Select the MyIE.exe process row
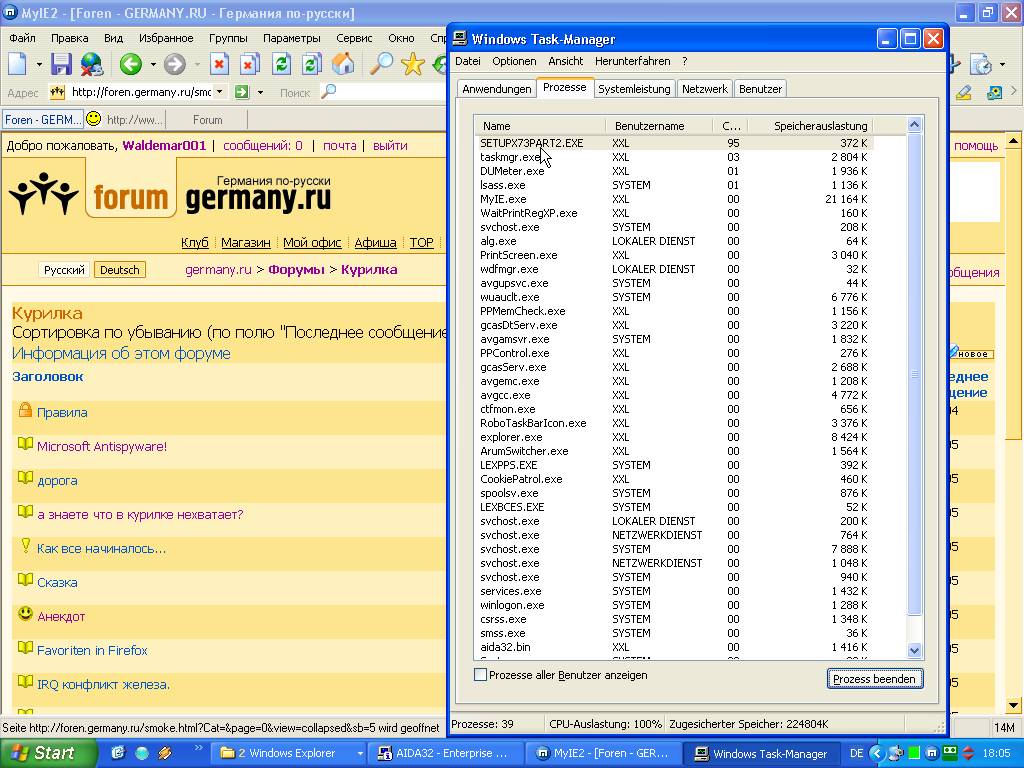 click(675, 199)
